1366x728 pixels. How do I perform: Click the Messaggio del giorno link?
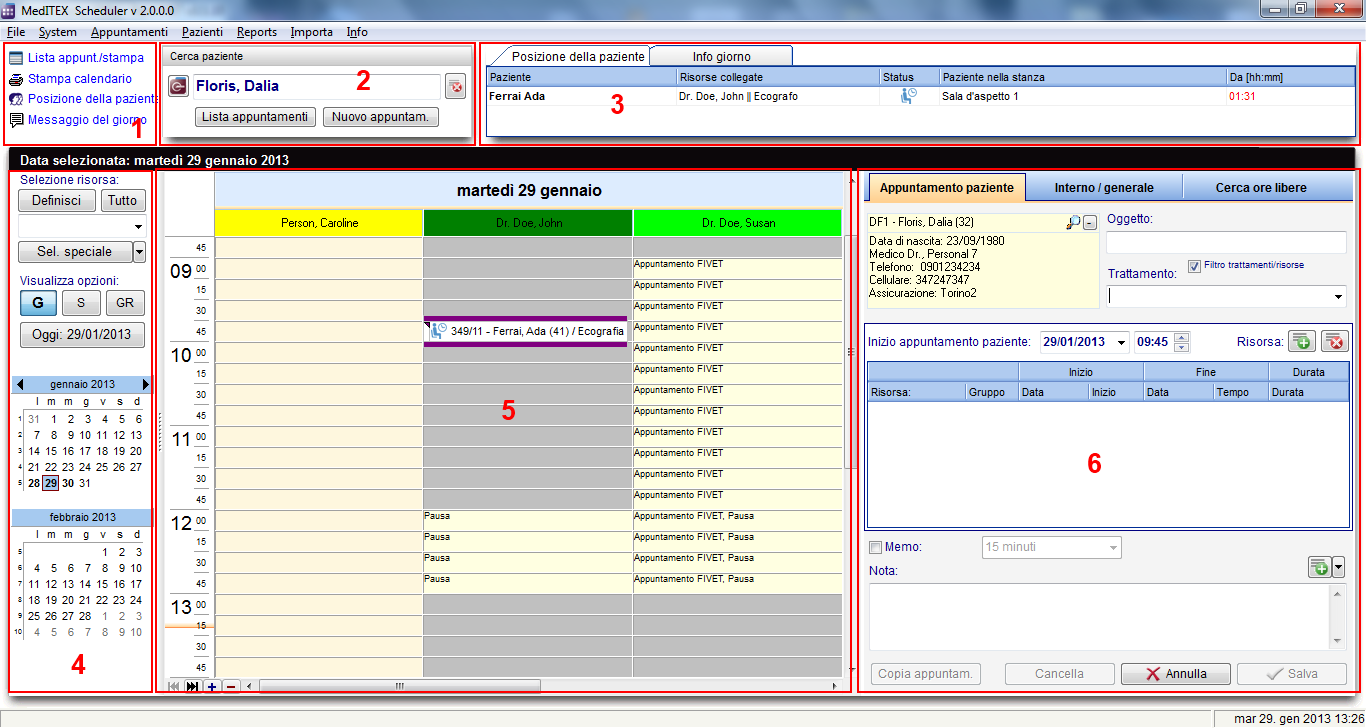(87, 120)
